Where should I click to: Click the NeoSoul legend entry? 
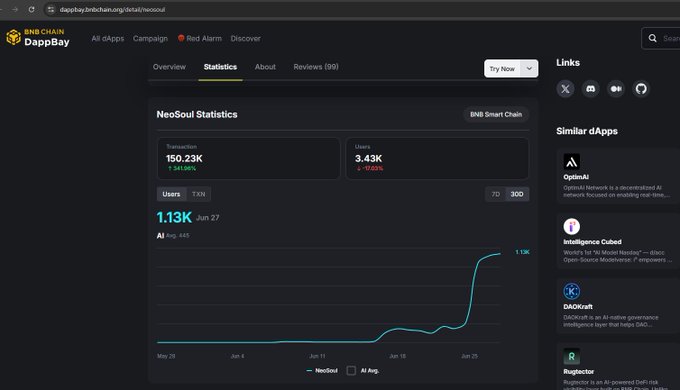(x=322, y=370)
